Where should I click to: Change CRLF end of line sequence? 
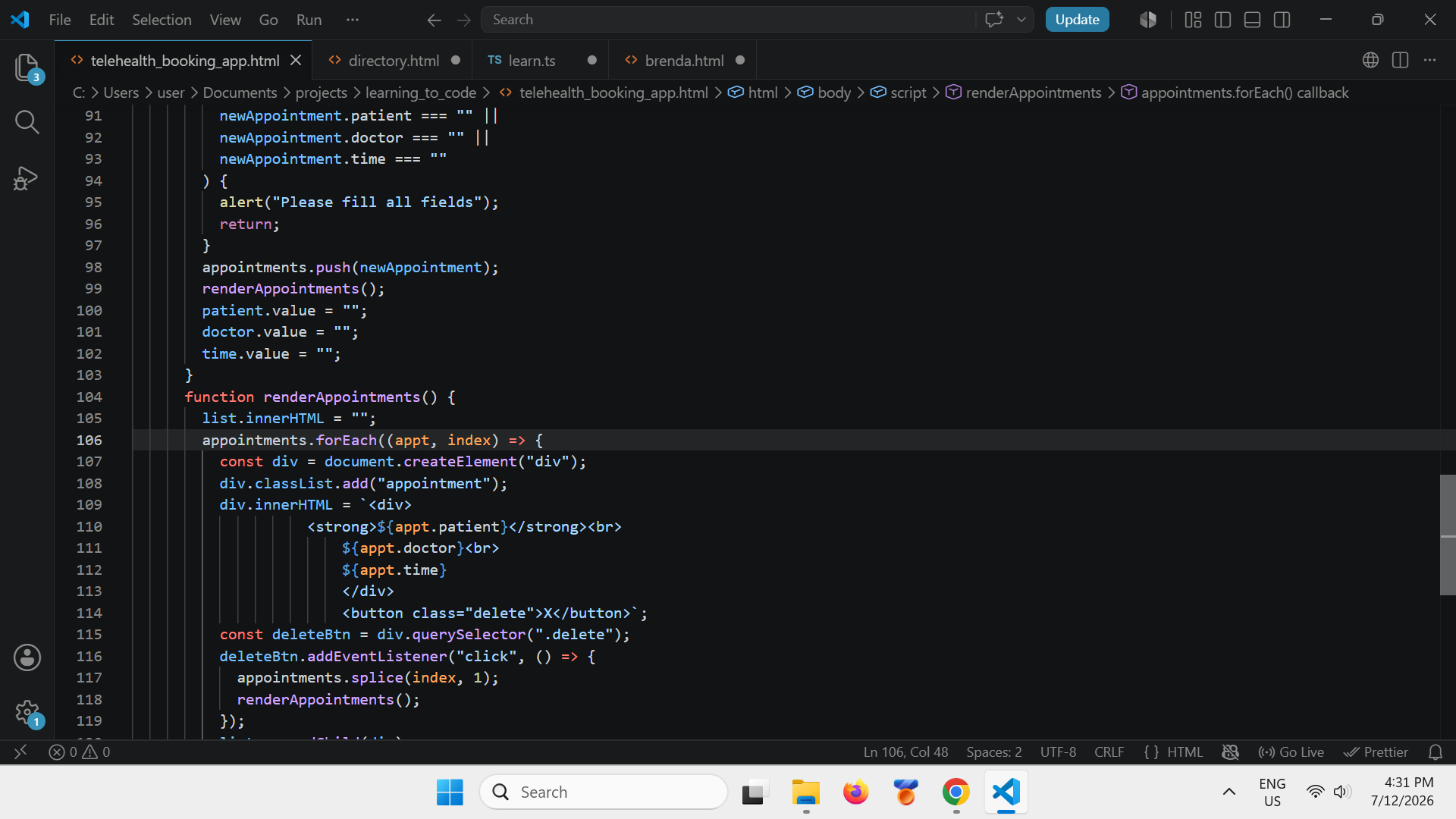tap(1109, 752)
